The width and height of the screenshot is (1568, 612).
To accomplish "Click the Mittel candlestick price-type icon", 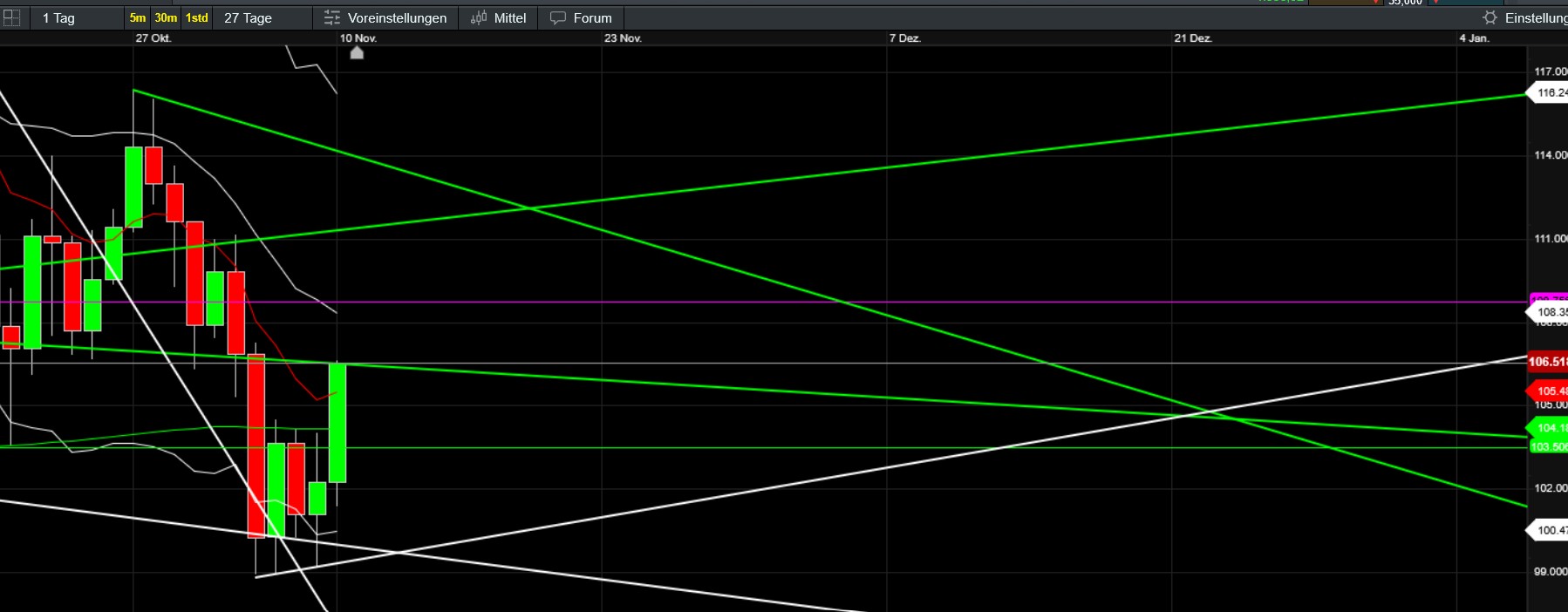I will (x=478, y=17).
